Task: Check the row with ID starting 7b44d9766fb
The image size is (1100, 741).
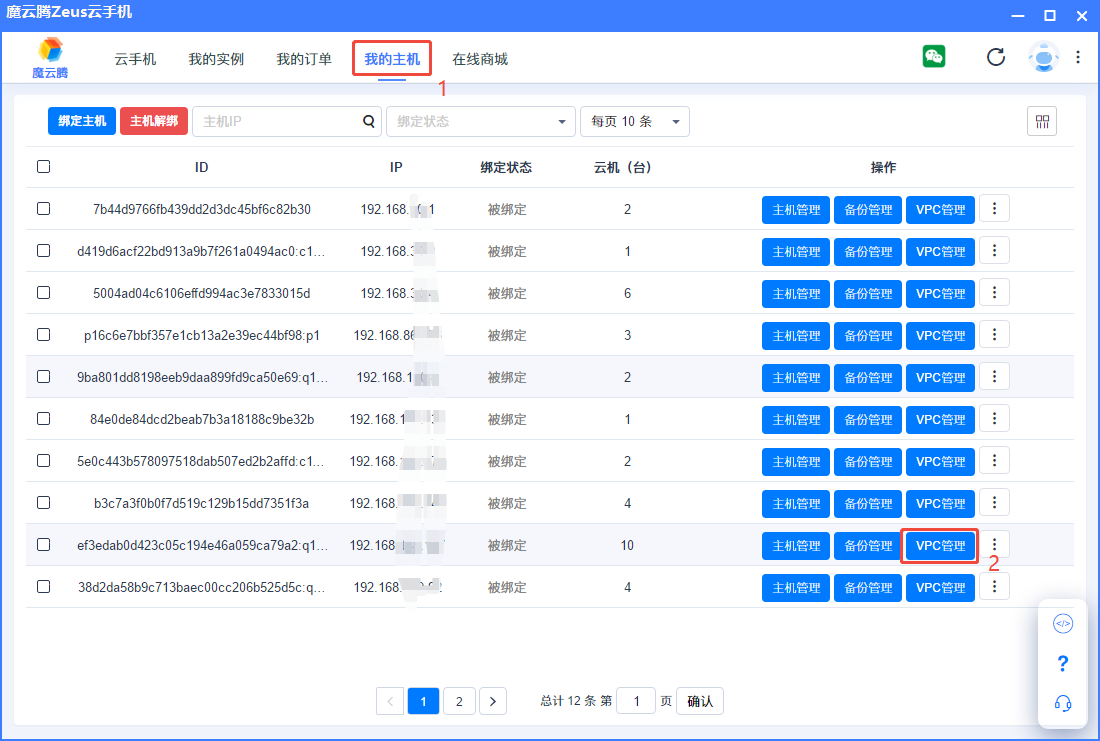Action: tap(43, 209)
